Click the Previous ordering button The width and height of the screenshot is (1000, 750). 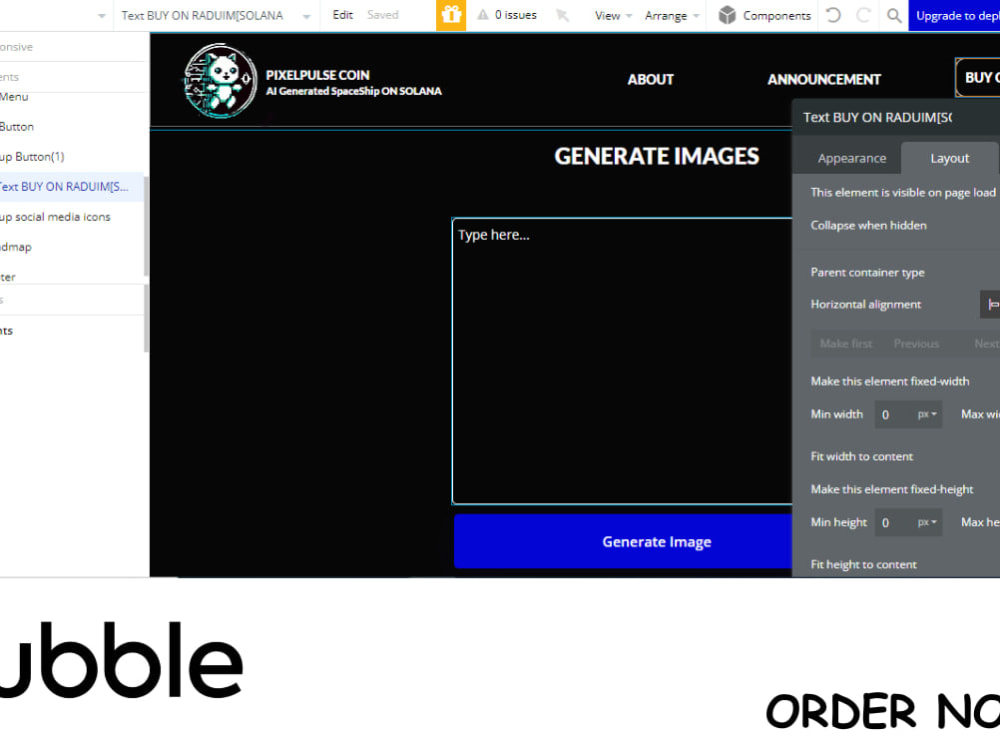pyautogui.click(x=916, y=344)
